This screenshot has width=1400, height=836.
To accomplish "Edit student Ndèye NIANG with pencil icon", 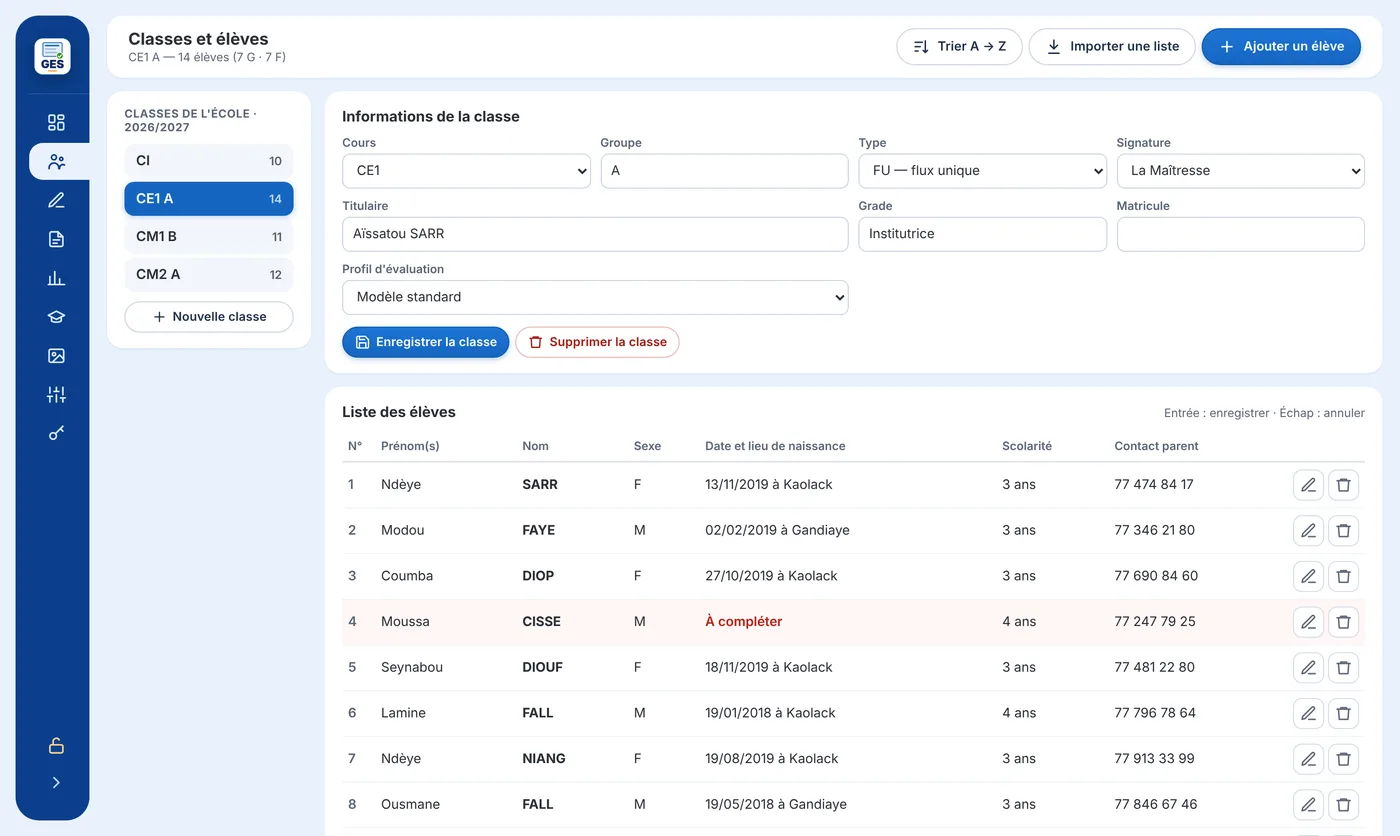I will point(1308,760).
